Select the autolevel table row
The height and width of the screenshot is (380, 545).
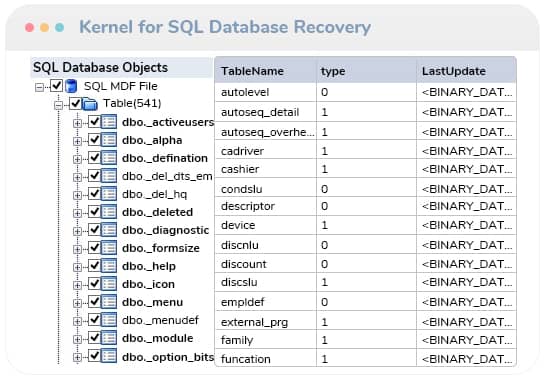coord(366,92)
